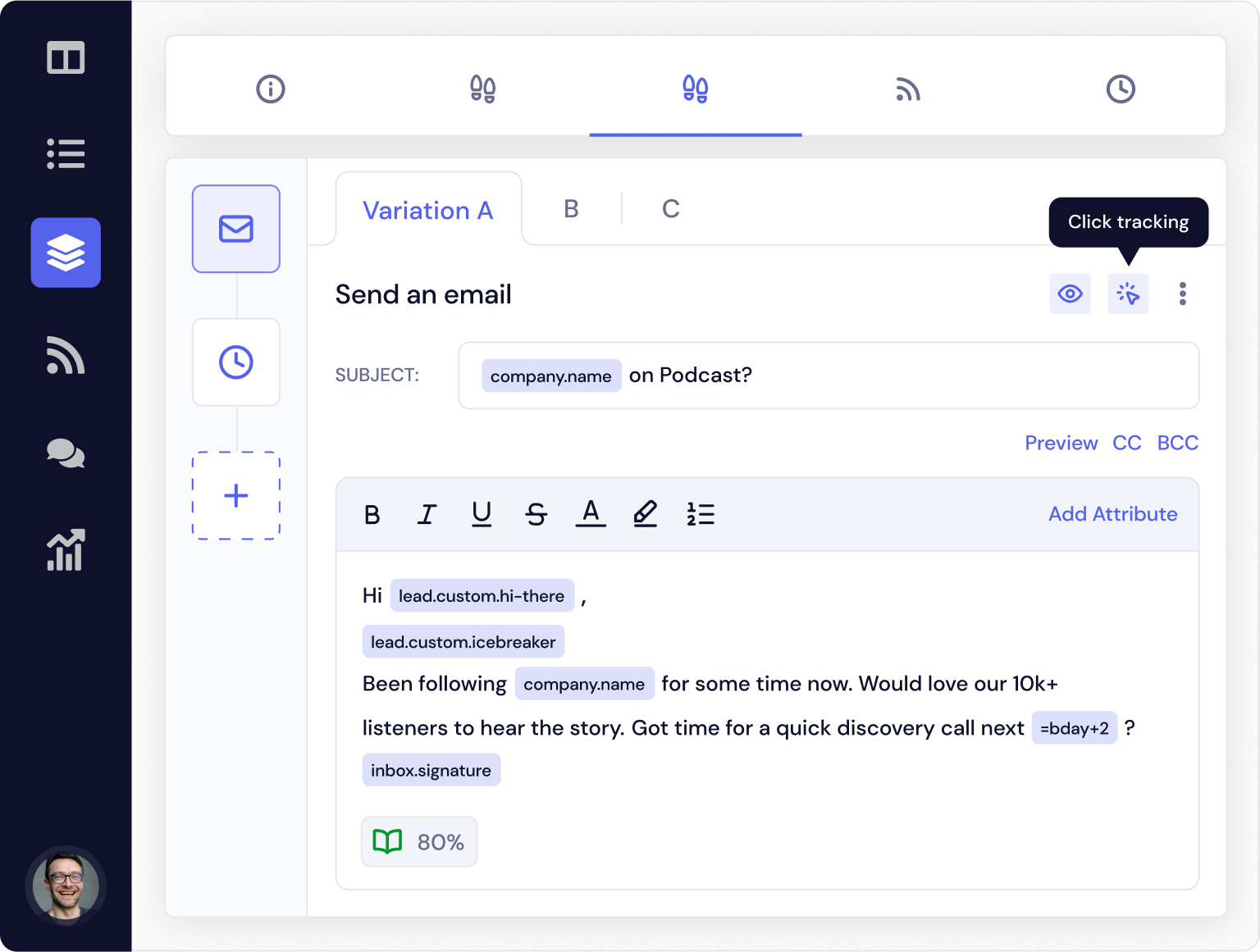Enable click tracking for this email
The width and height of the screenshot is (1260, 952).
[x=1128, y=294]
